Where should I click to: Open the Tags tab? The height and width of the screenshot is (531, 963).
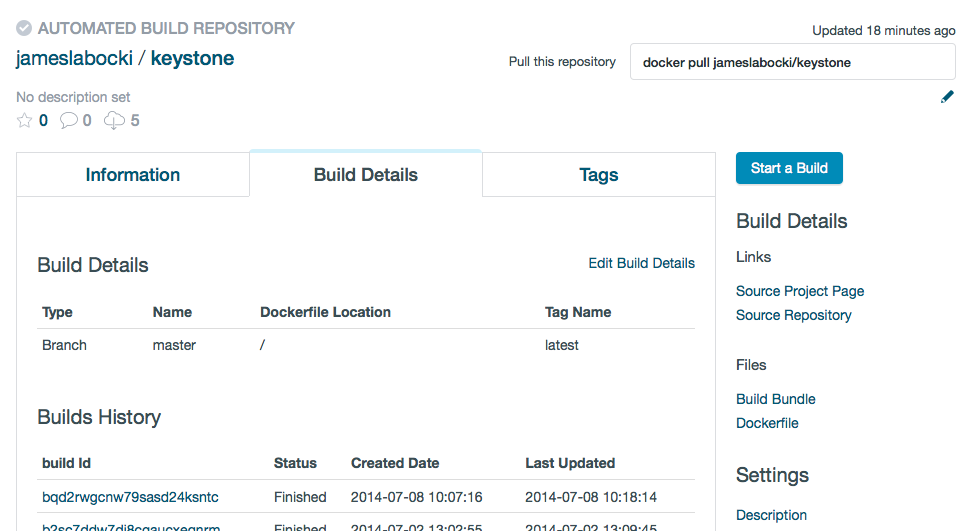pyautogui.click(x=598, y=175)
